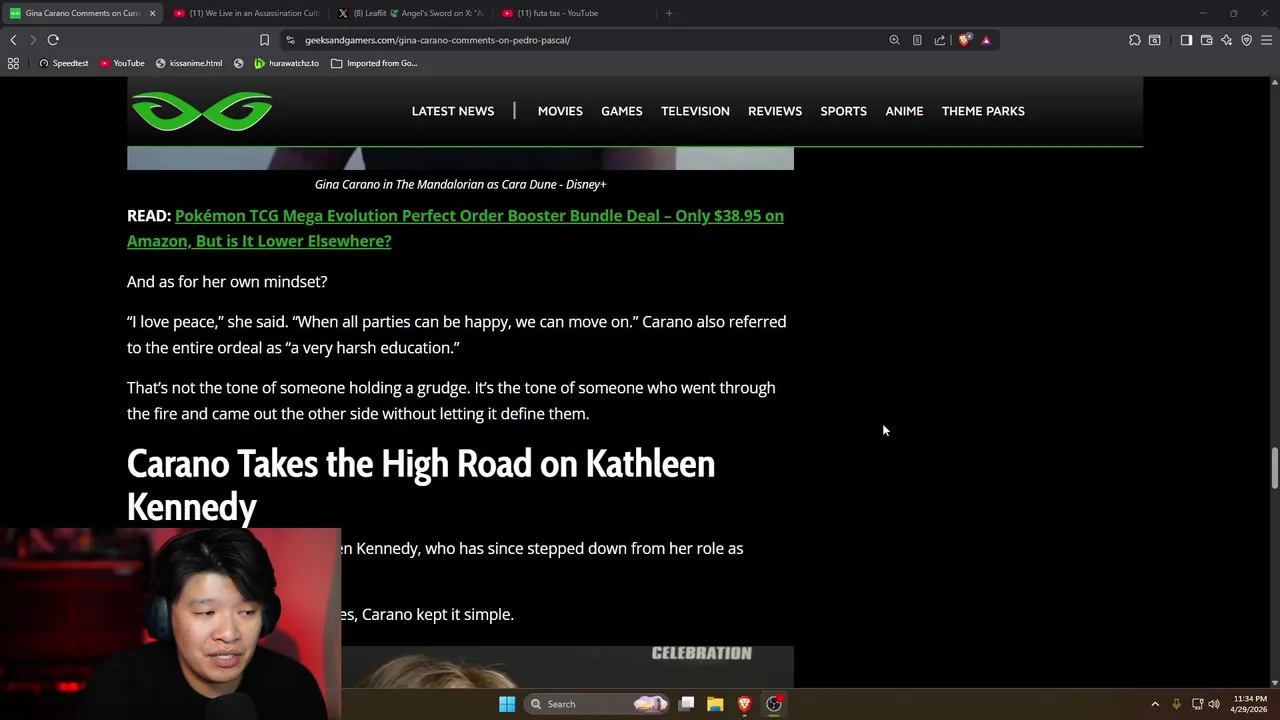Toggle the browser sidebar panel
This screenshot has width=1280, height=720.
click(x=1186, y=40)
